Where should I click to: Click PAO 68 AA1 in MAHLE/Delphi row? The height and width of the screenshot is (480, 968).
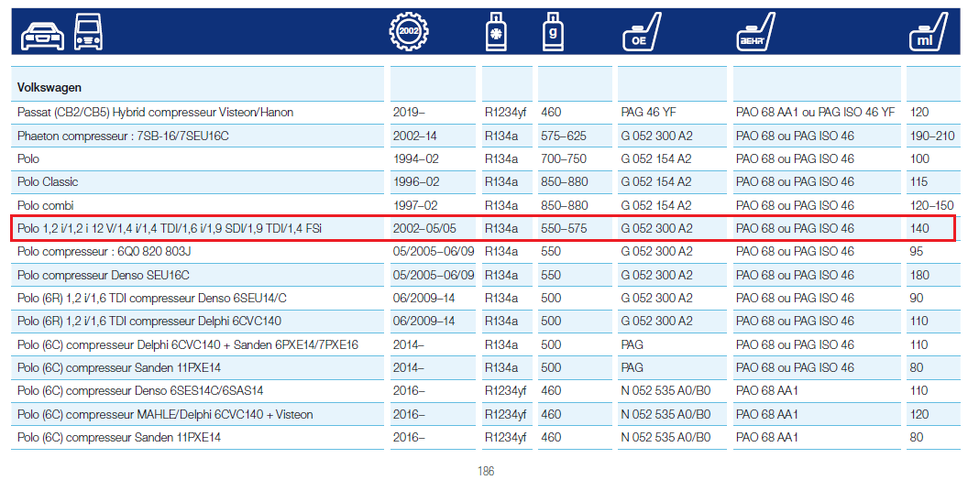tap(767, 414)
